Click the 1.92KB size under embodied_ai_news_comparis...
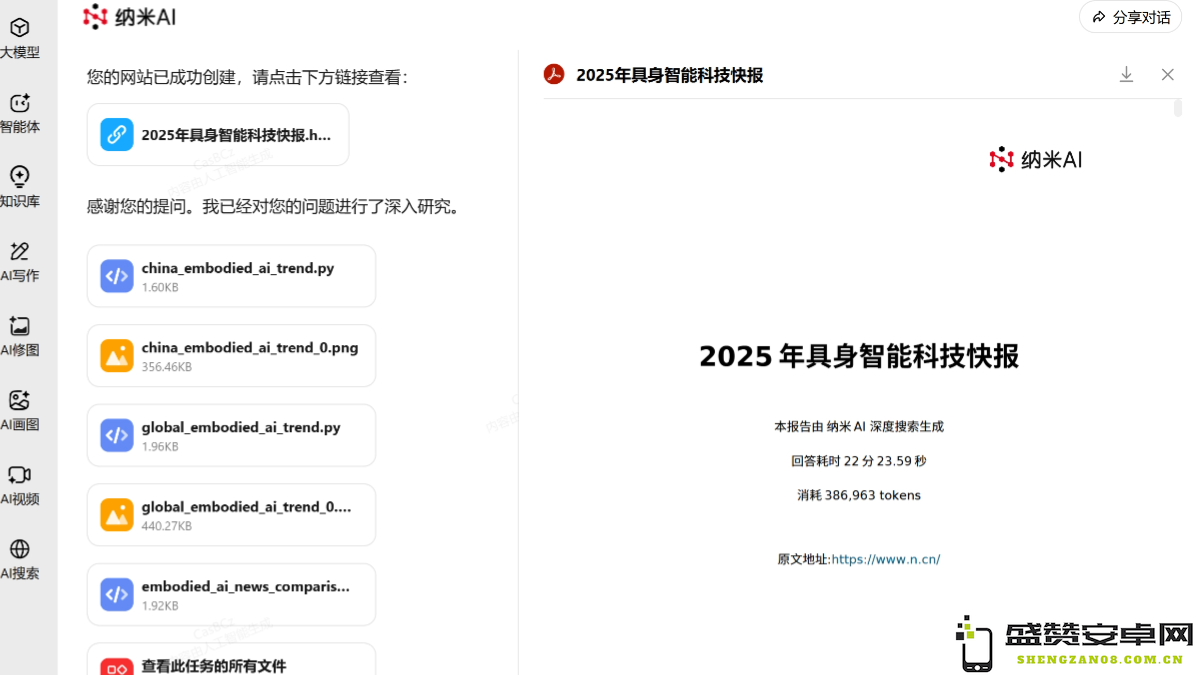Viewport: 1200px width, 675px height. click(x=160, y=606)
